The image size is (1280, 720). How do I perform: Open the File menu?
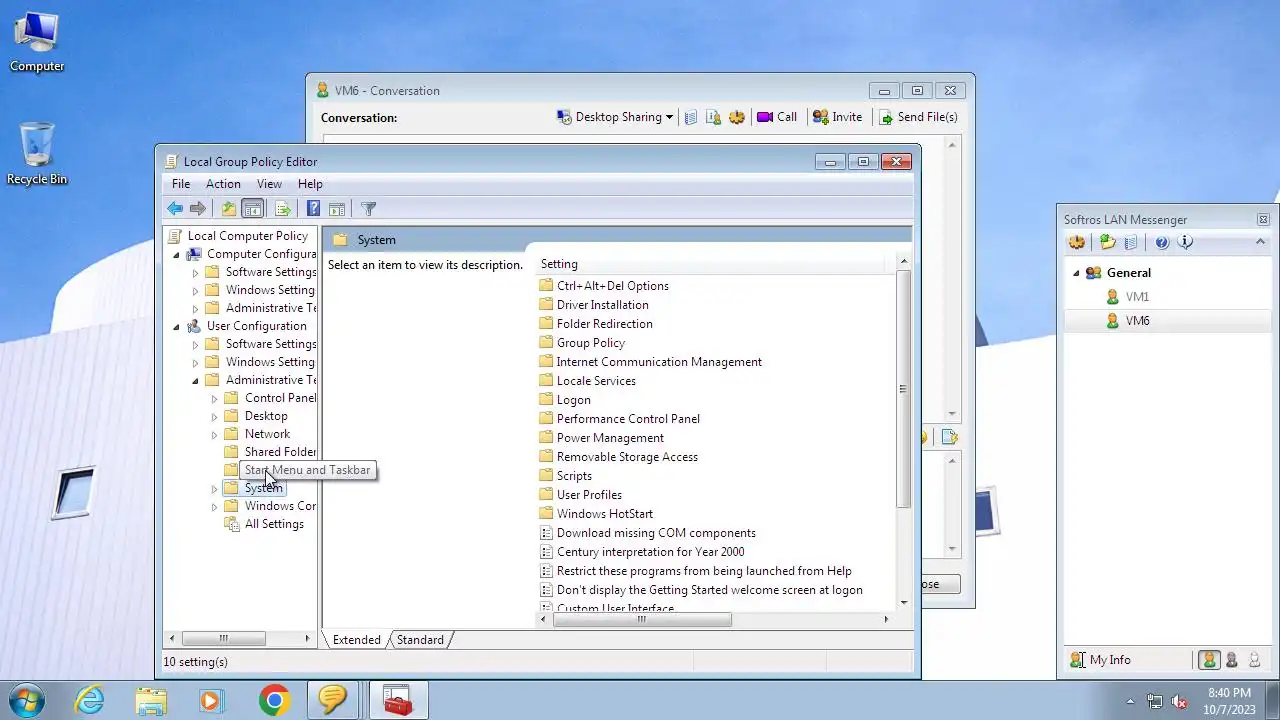[x=181, y=184]
